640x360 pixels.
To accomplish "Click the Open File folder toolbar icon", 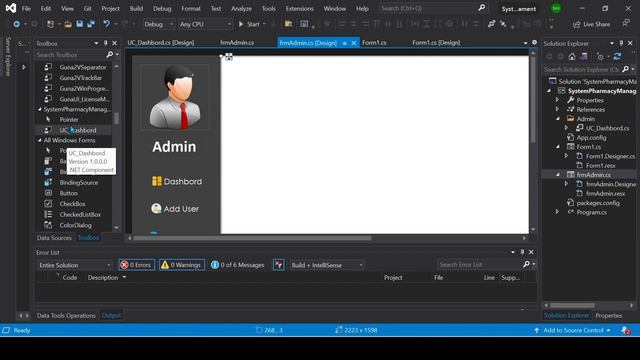I will [x=68, y=24].
